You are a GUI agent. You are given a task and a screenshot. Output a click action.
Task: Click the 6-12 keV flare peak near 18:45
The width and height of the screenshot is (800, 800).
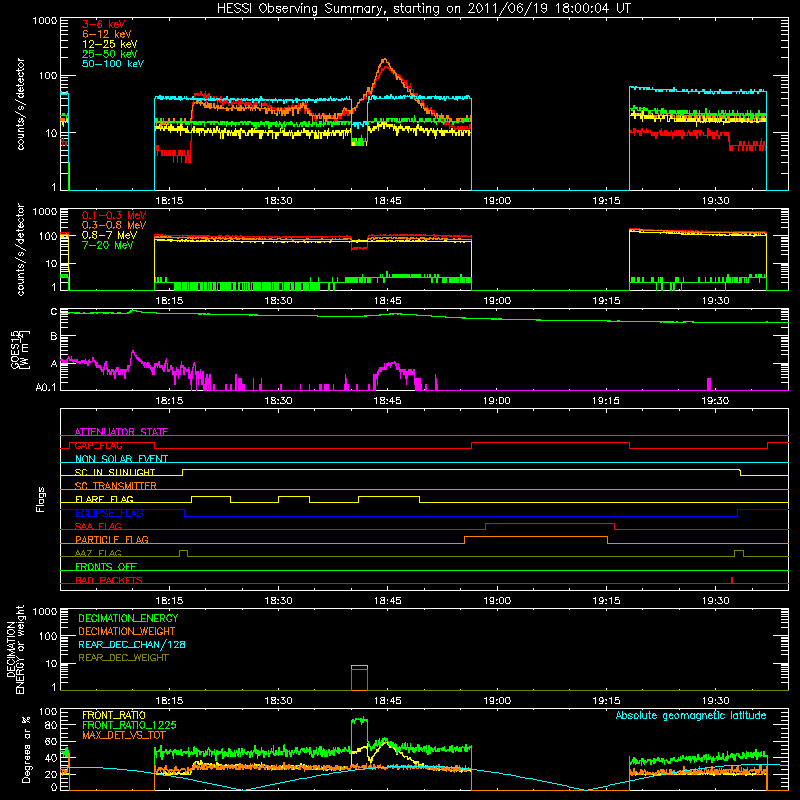tap(384, 61)
